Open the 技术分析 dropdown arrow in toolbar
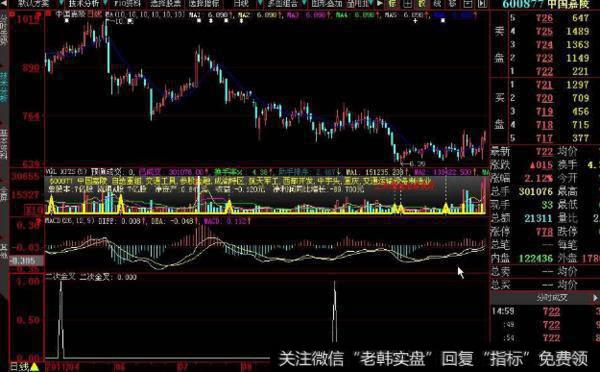600x372 pixels. coord(105,3)
